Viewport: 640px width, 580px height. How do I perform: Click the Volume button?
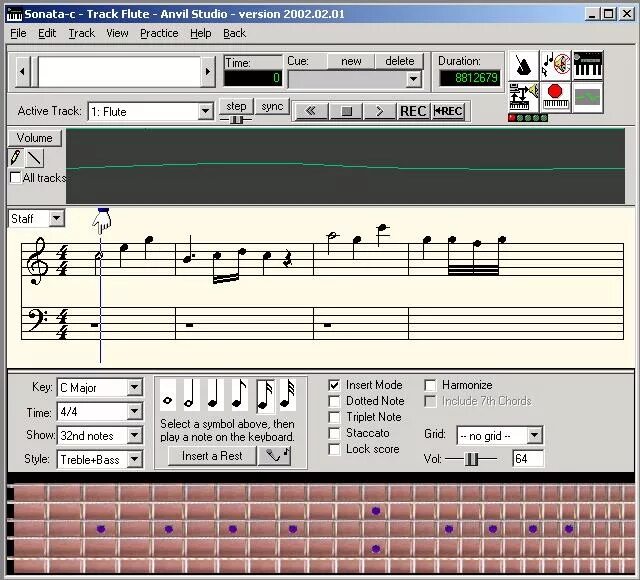pos(35,138)
